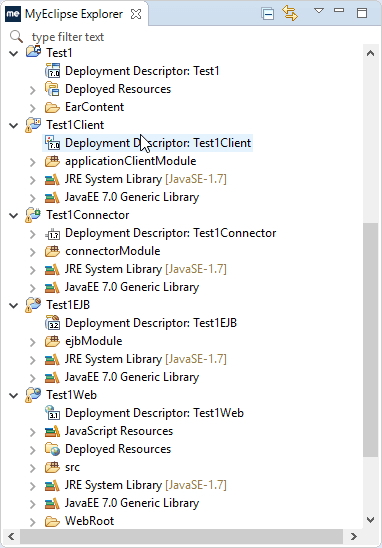This screenshot has height=548, width=382.
Task: Toggle Link with Editor arrows icon
Action: 290,13
